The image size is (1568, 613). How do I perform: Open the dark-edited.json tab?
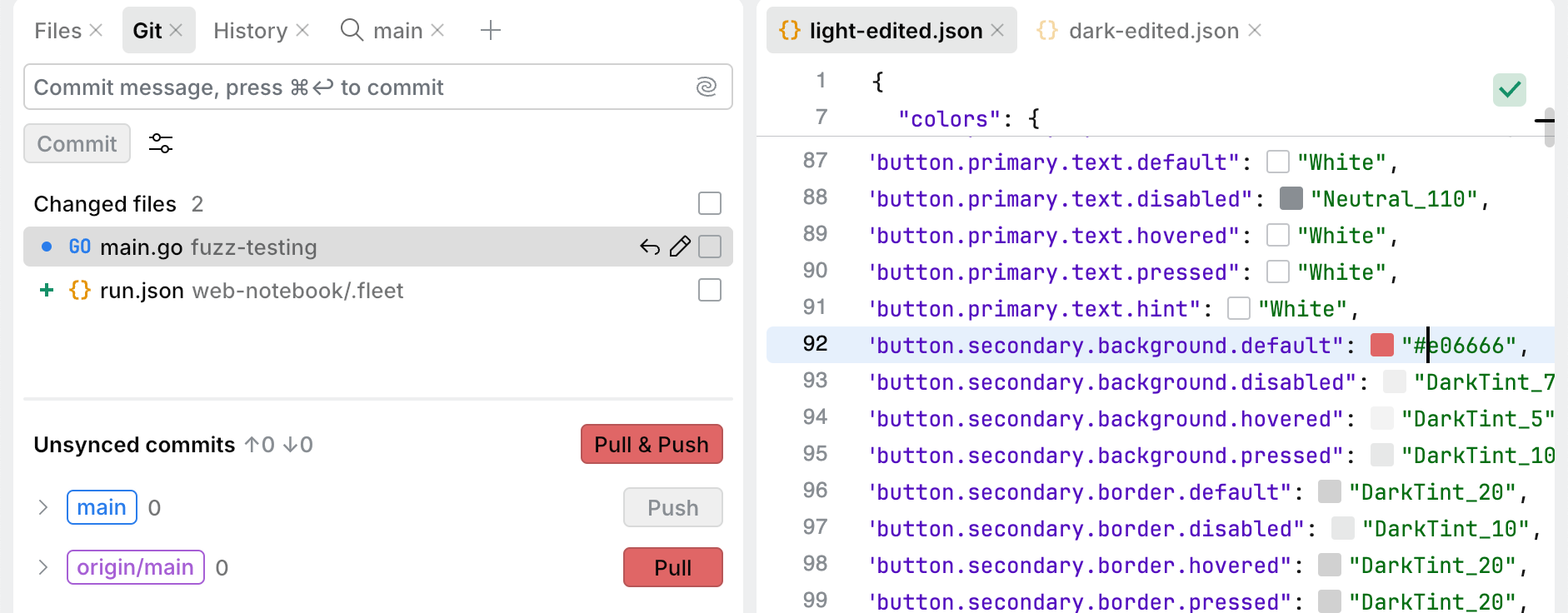click(x=1153, y=31)
